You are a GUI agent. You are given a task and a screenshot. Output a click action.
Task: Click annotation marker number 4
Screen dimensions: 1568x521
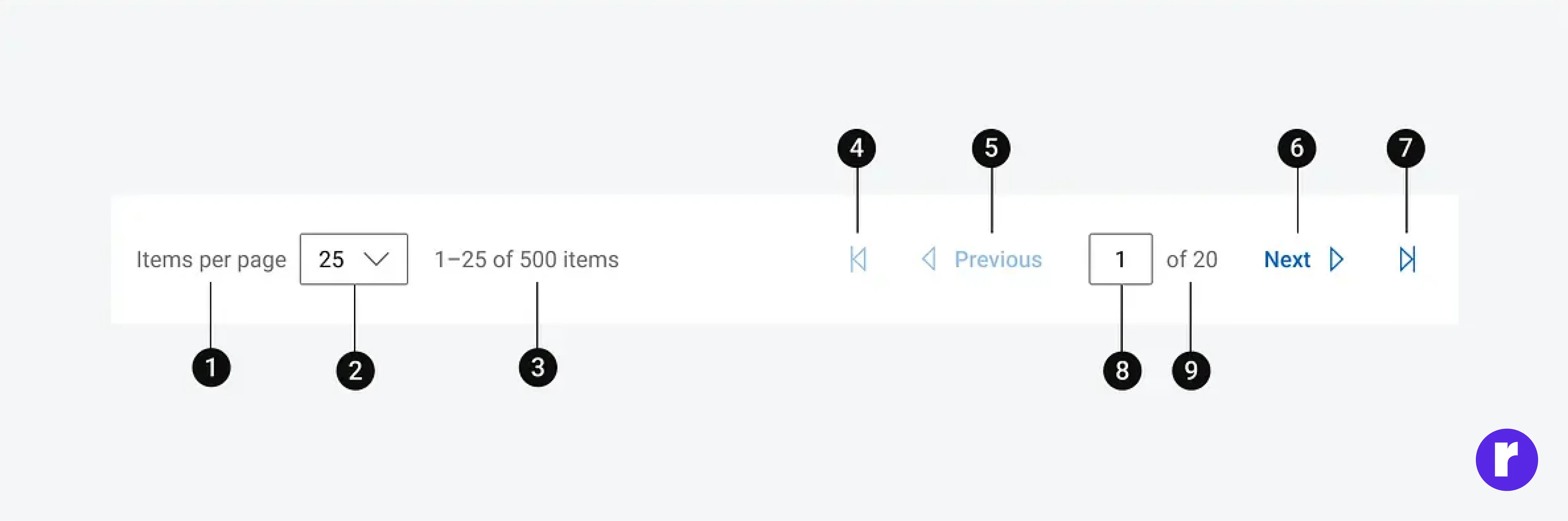[857, 148]
